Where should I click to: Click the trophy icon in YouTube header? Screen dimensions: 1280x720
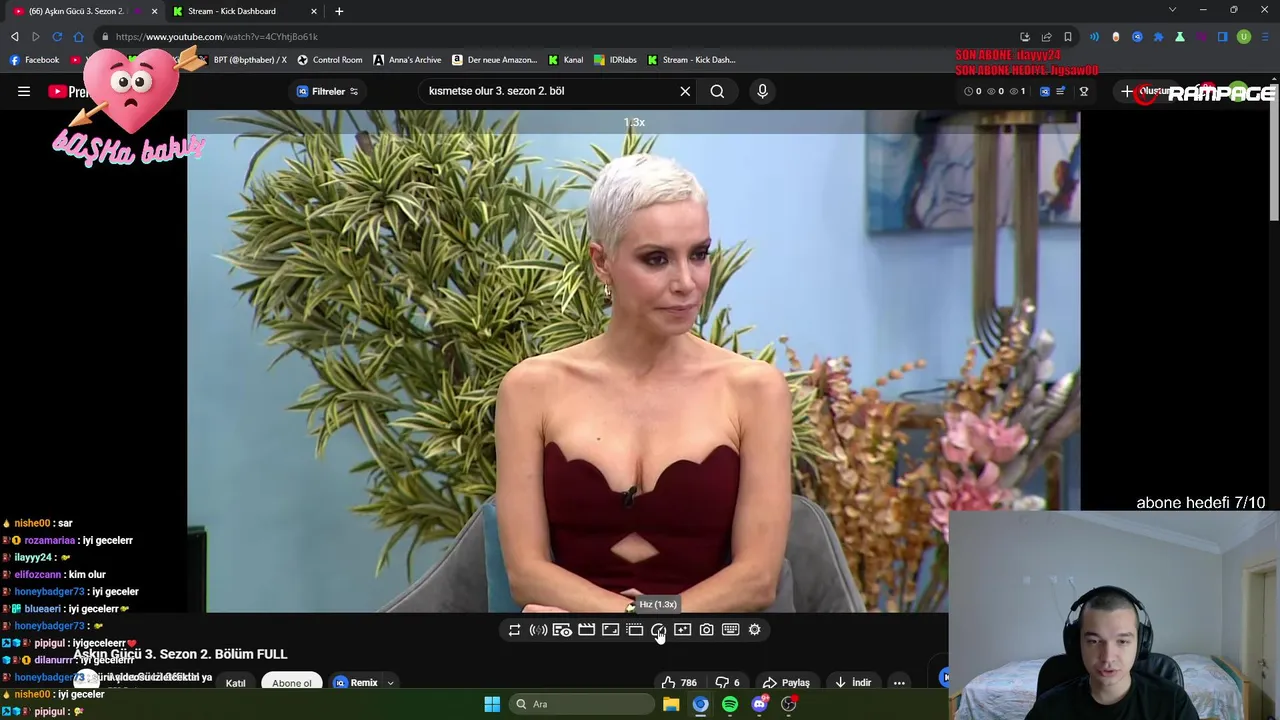[x=1084, y=91]
